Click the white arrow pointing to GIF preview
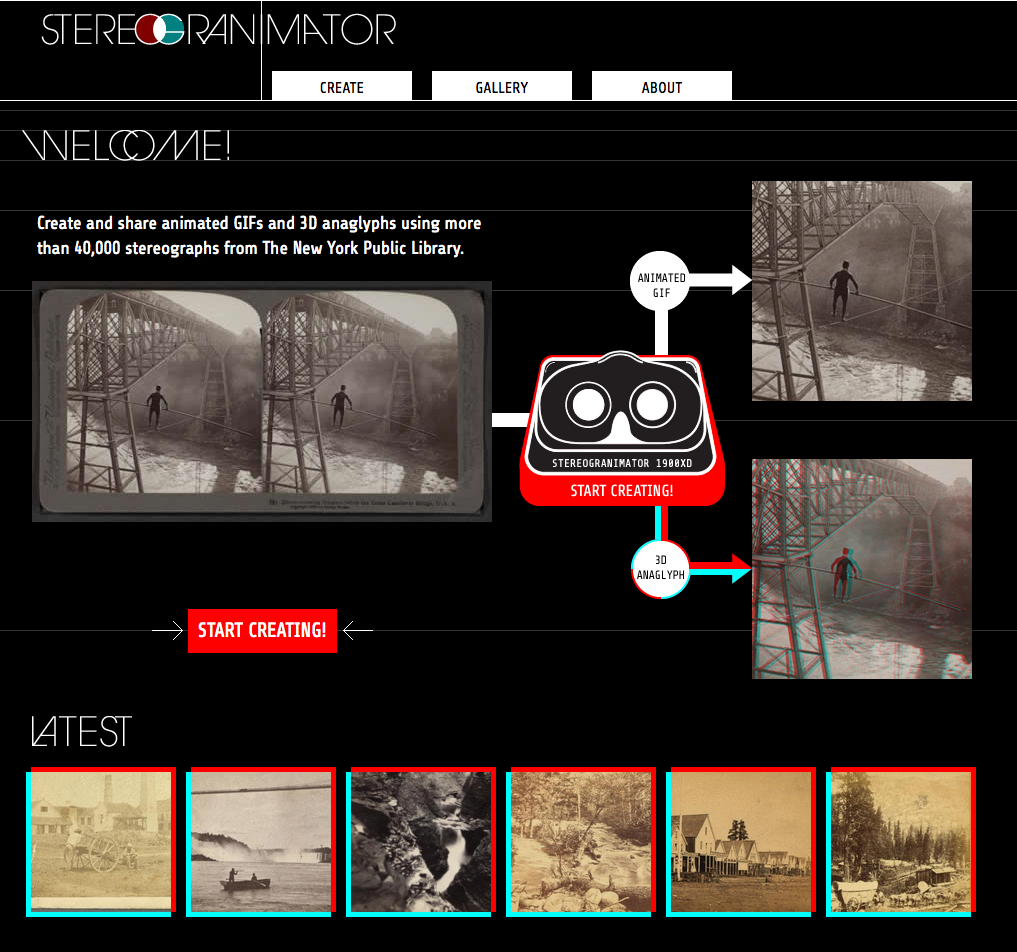The width and height of the screenshot is (1017, 952). 722,280
